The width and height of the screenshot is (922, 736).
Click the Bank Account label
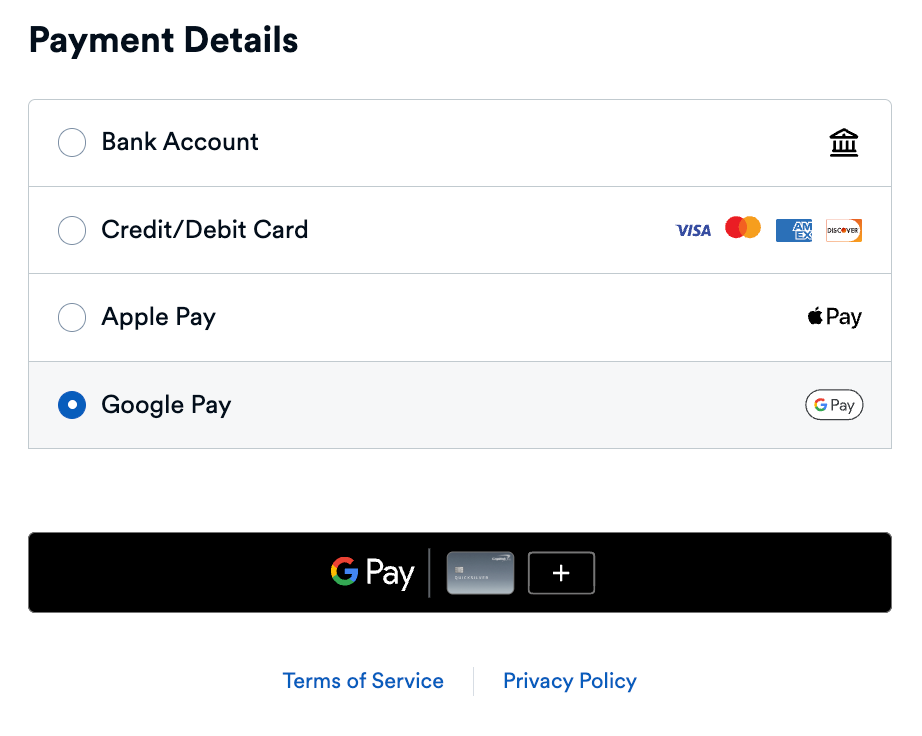tap(180, 142)
